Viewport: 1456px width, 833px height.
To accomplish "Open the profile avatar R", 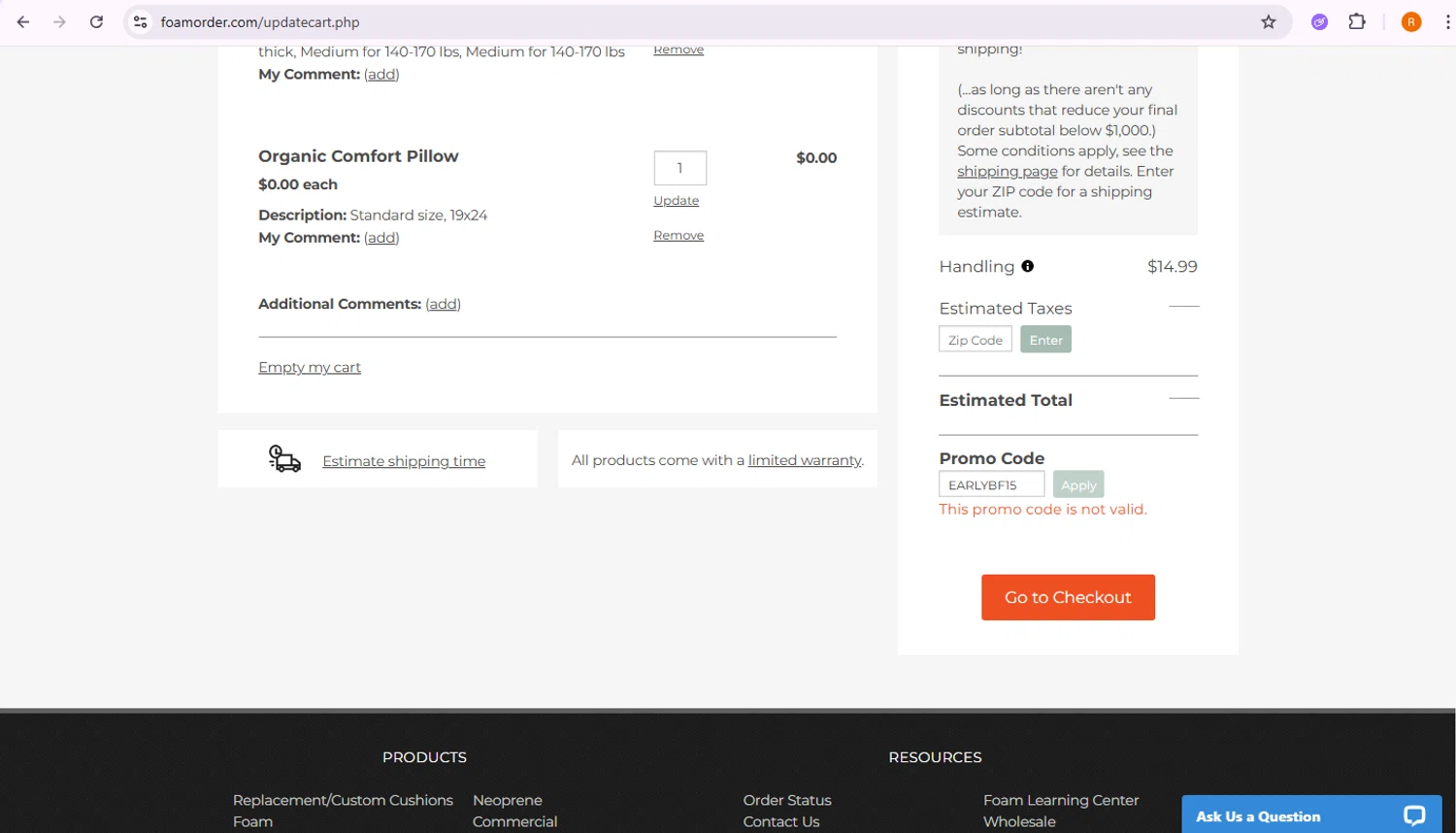I will (1411, 21).
